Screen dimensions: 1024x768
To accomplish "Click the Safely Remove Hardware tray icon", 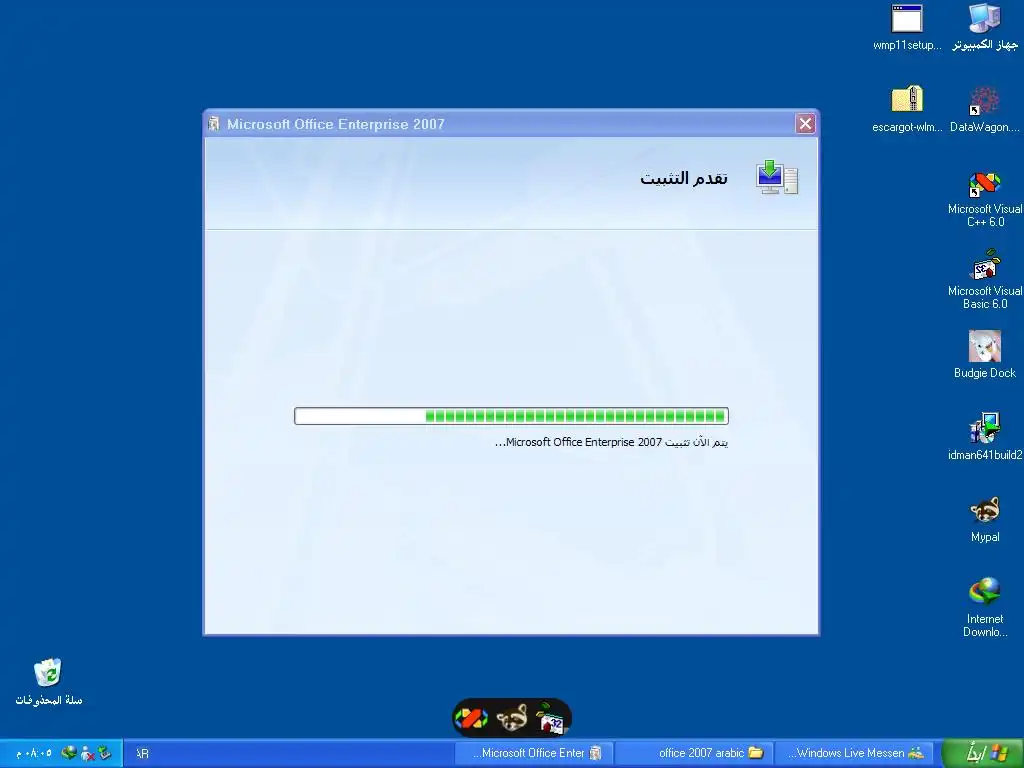I will point(104,753).
